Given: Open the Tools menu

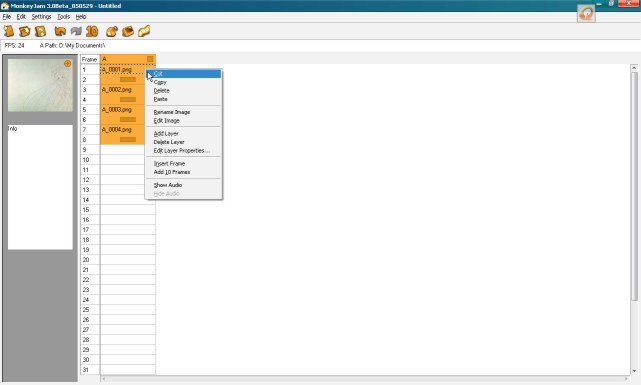Looking at the screenshot, I should pyautogui.click(x=63, y=17).
